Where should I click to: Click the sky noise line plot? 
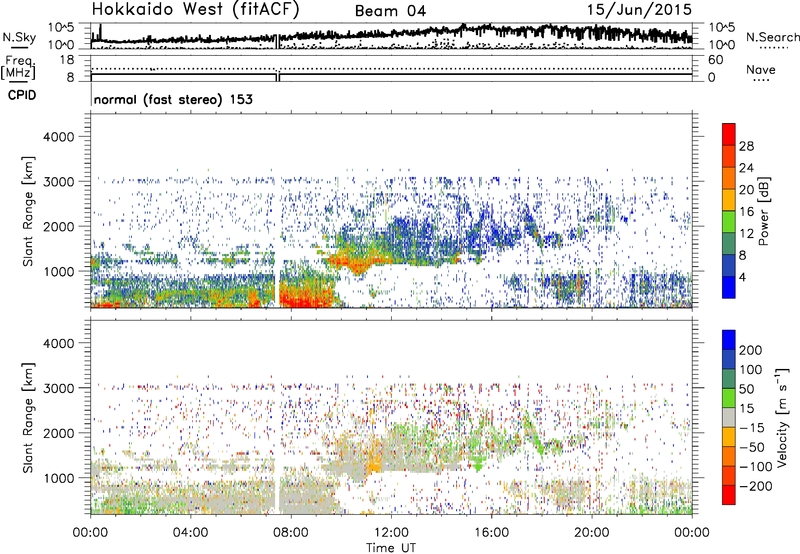coord(391,36)
